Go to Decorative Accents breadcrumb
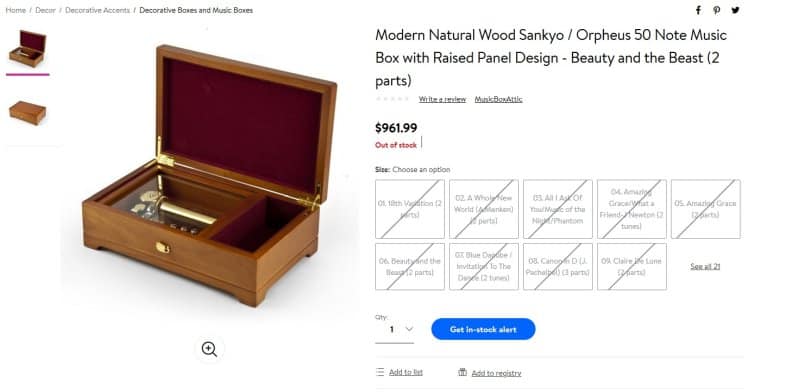This screenshot has width=800, height=392. click(x=97, y=10)
